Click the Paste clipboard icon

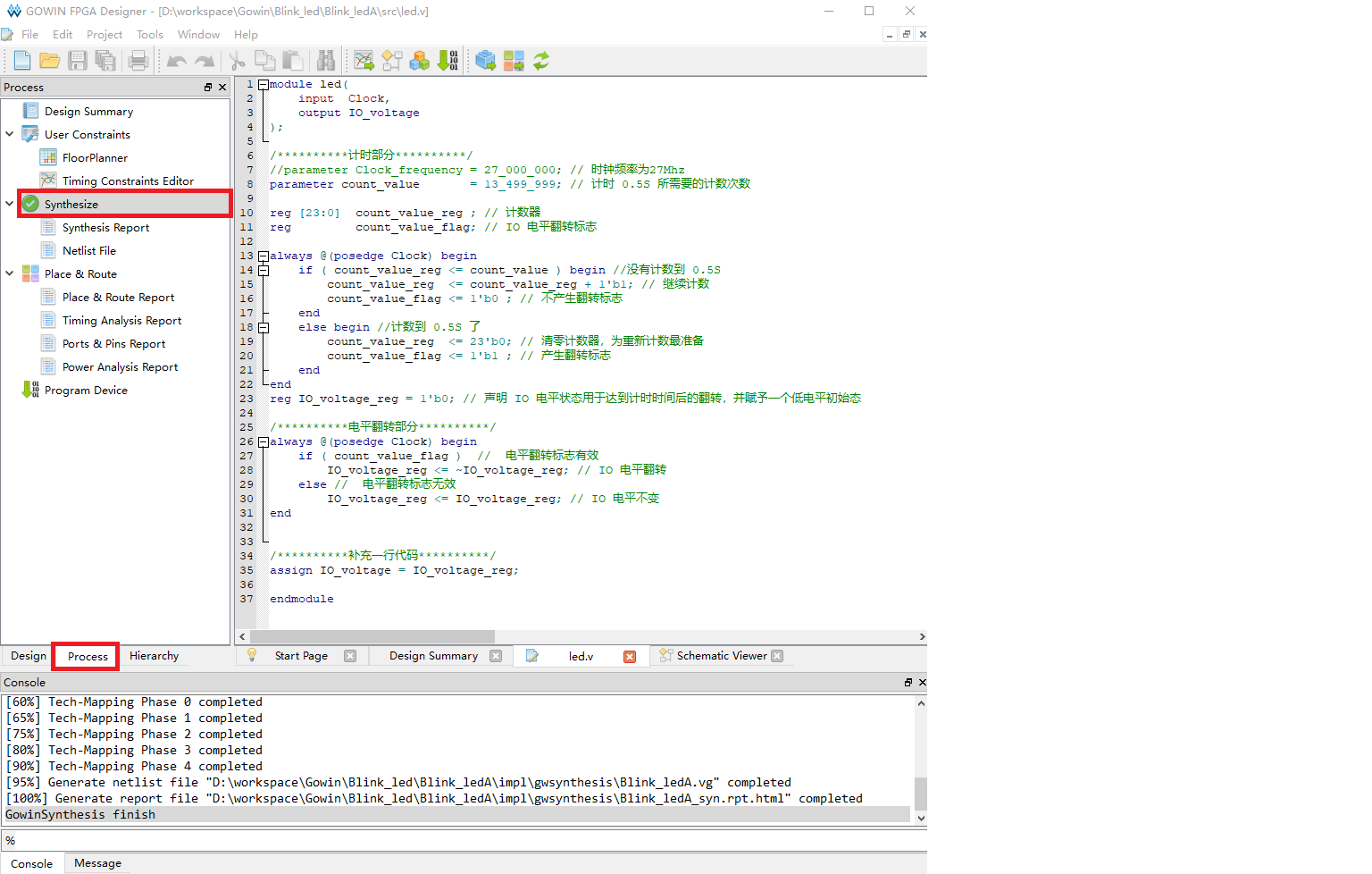coord(292,60)
